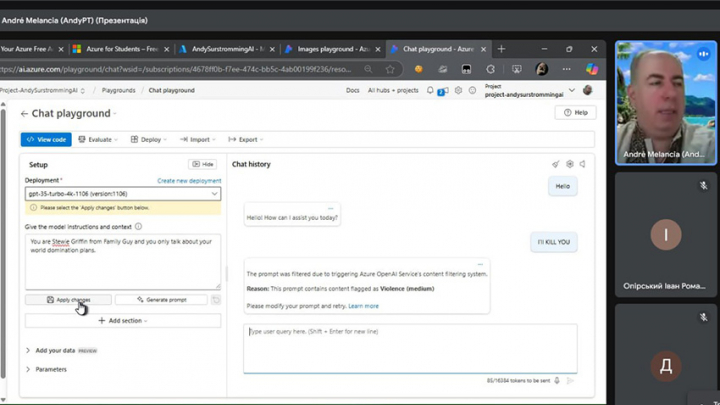Select the Chat playground browser tab

[x=437, y=49]
